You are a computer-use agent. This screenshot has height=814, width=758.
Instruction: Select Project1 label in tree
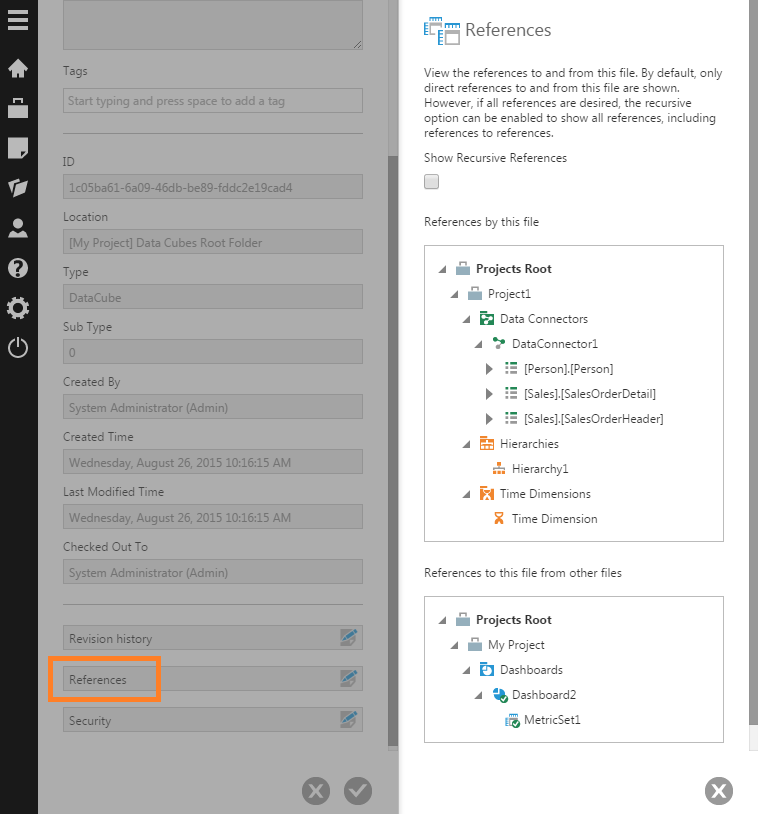(x=509, y=294)
